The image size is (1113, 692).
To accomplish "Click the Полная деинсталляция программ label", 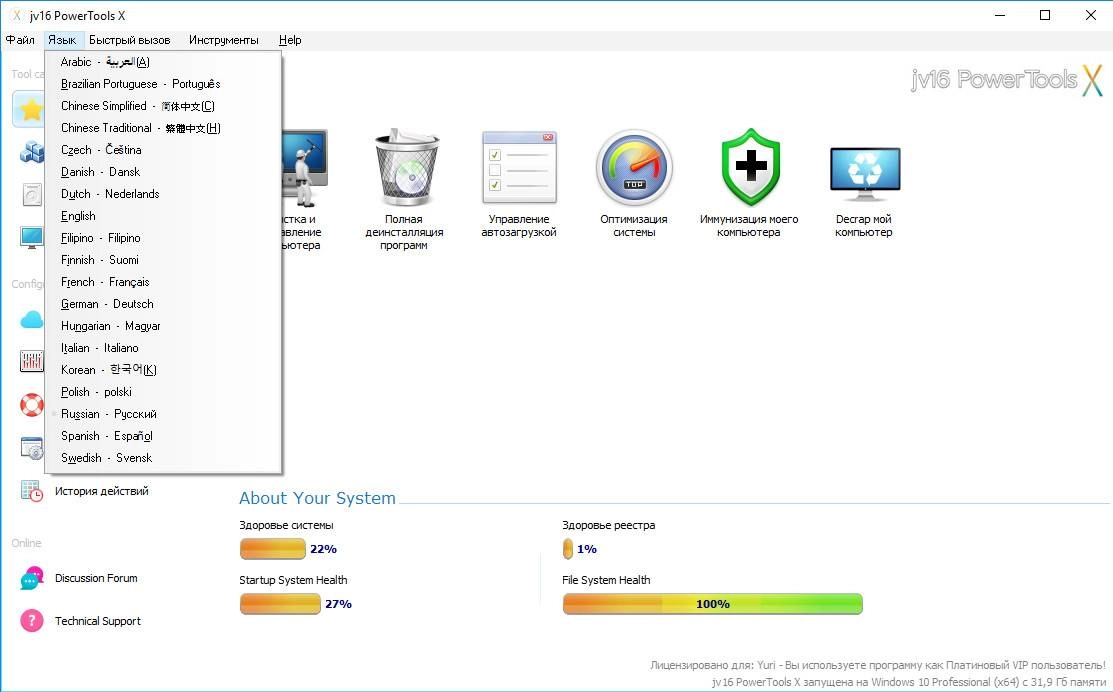I will click(x=404, y=232).
